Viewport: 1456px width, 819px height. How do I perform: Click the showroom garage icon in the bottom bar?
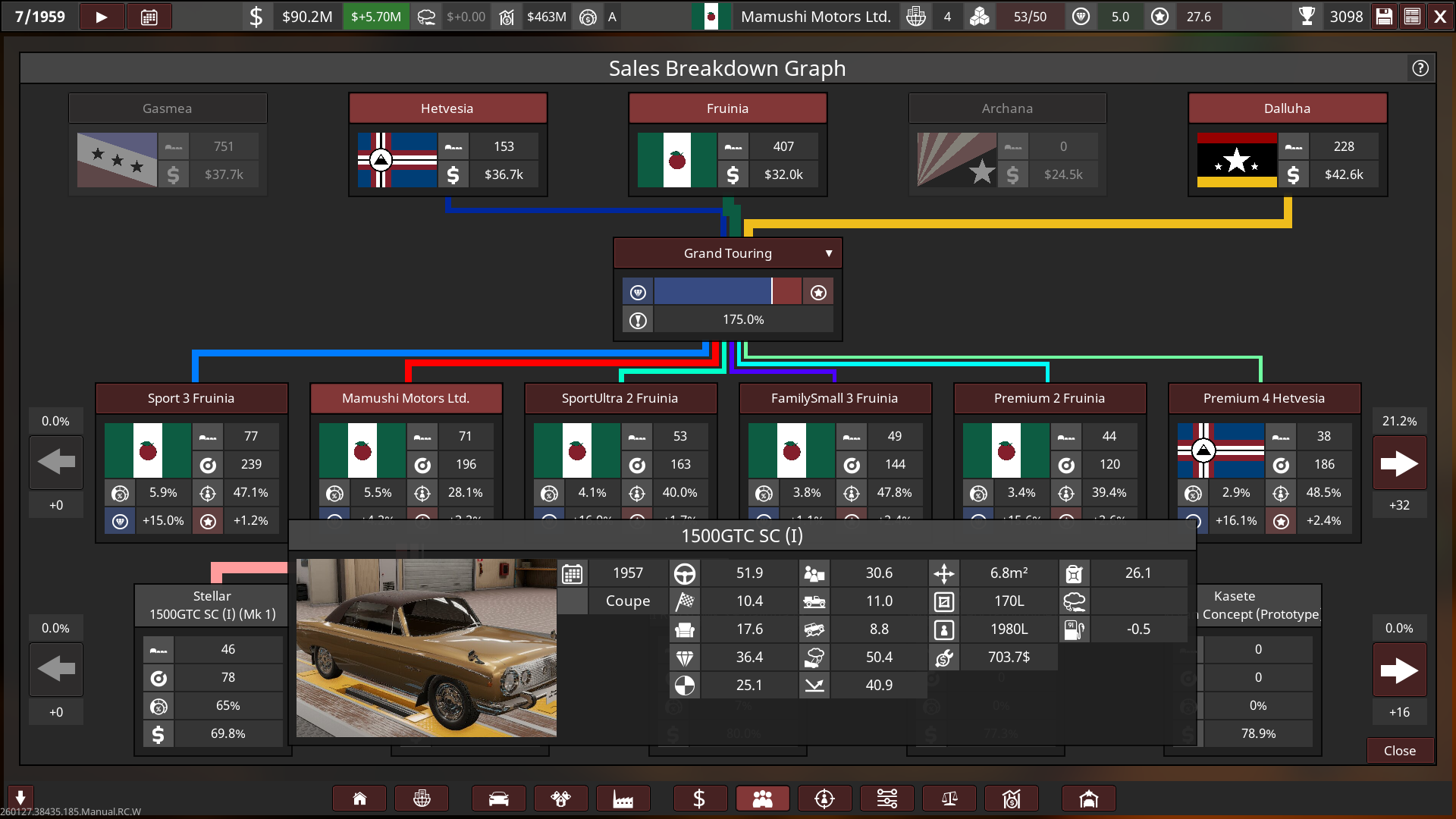point(1088,799)
